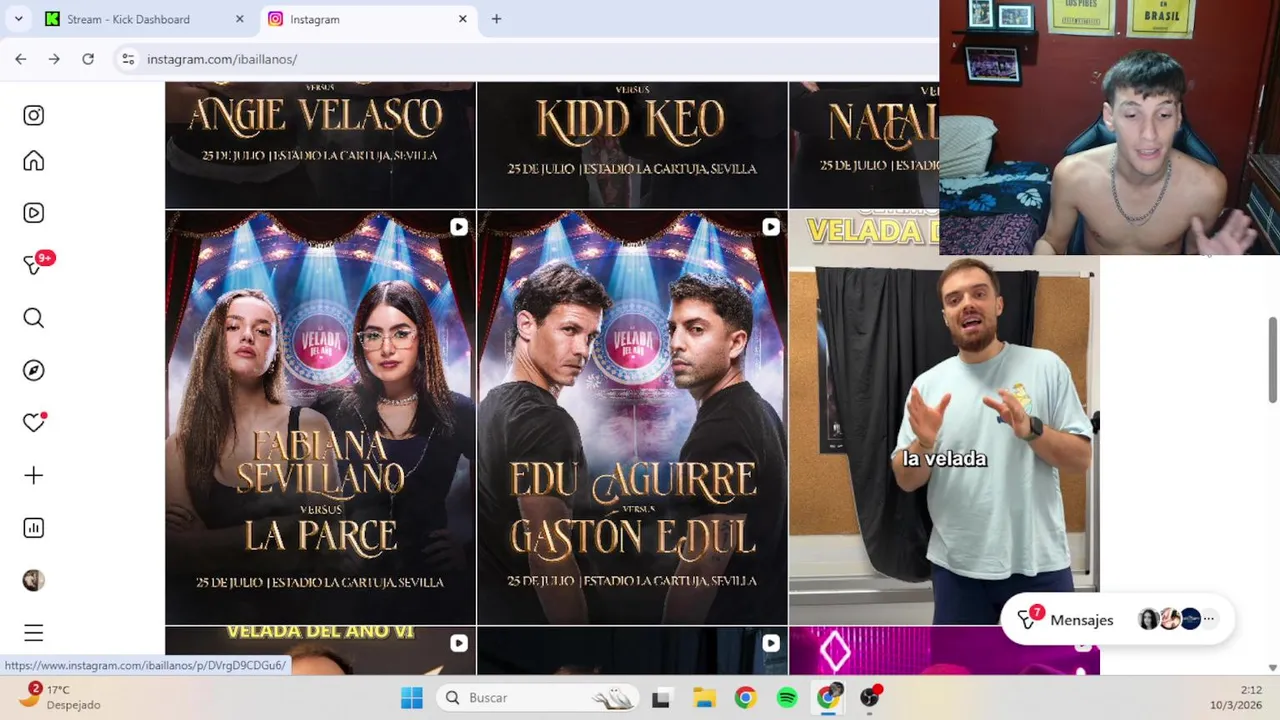Click the Create plus icon

(x=34, y=475)
